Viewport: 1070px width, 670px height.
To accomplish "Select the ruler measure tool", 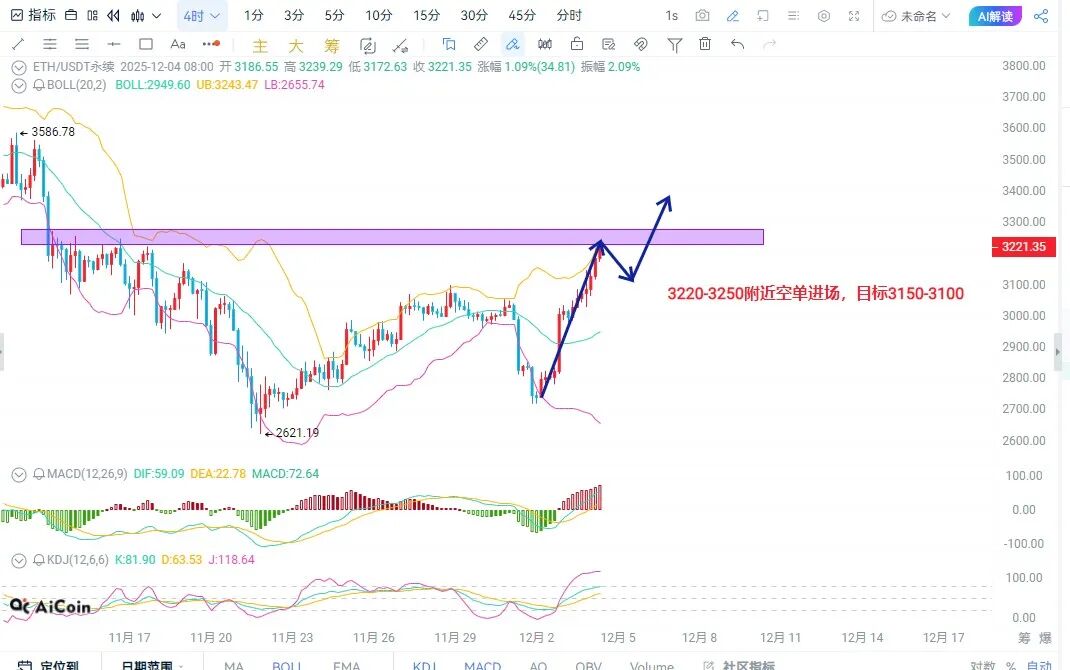I will [480, 44].
